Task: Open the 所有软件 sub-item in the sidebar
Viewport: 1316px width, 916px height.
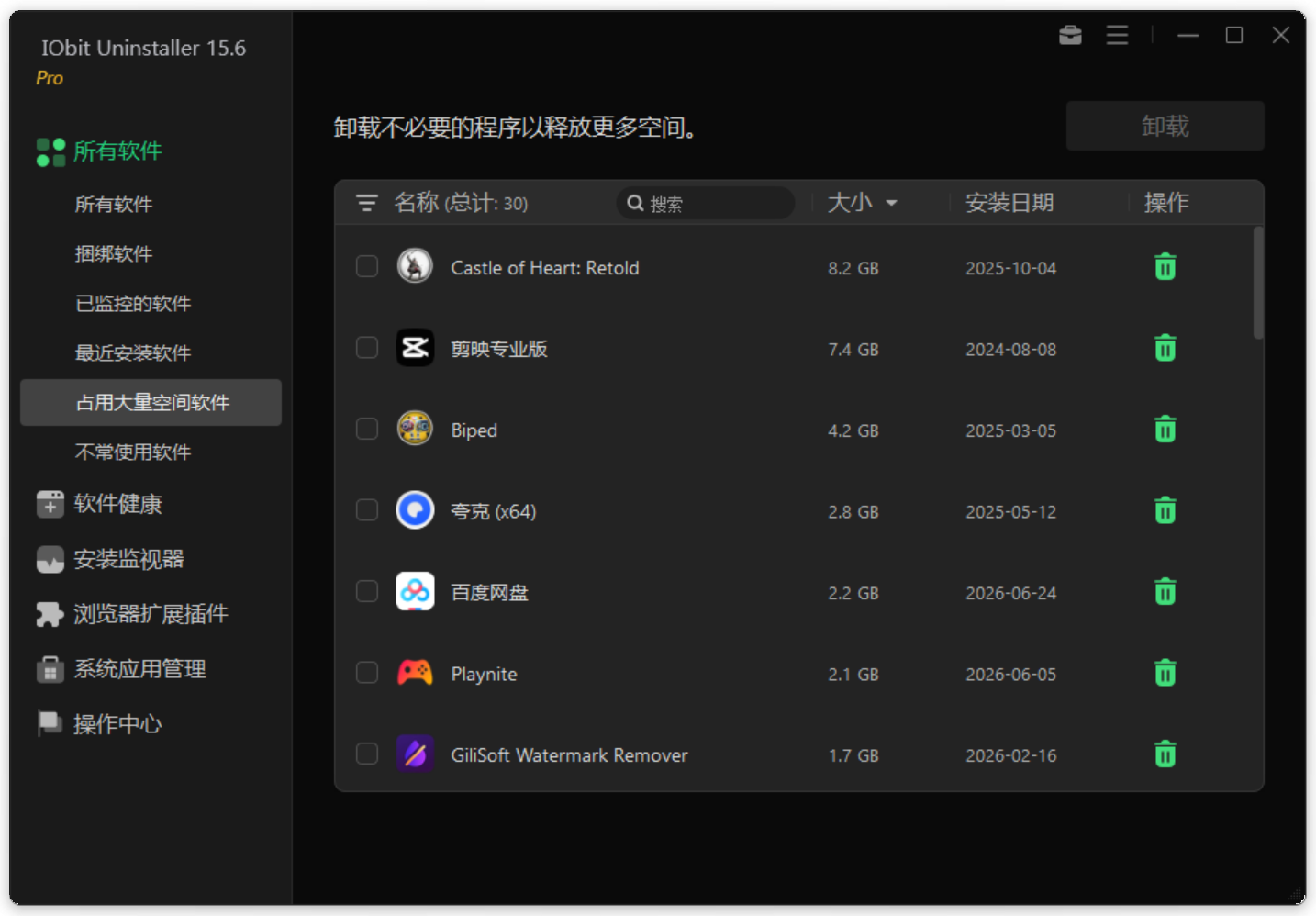Action: [x=114, y=205]
